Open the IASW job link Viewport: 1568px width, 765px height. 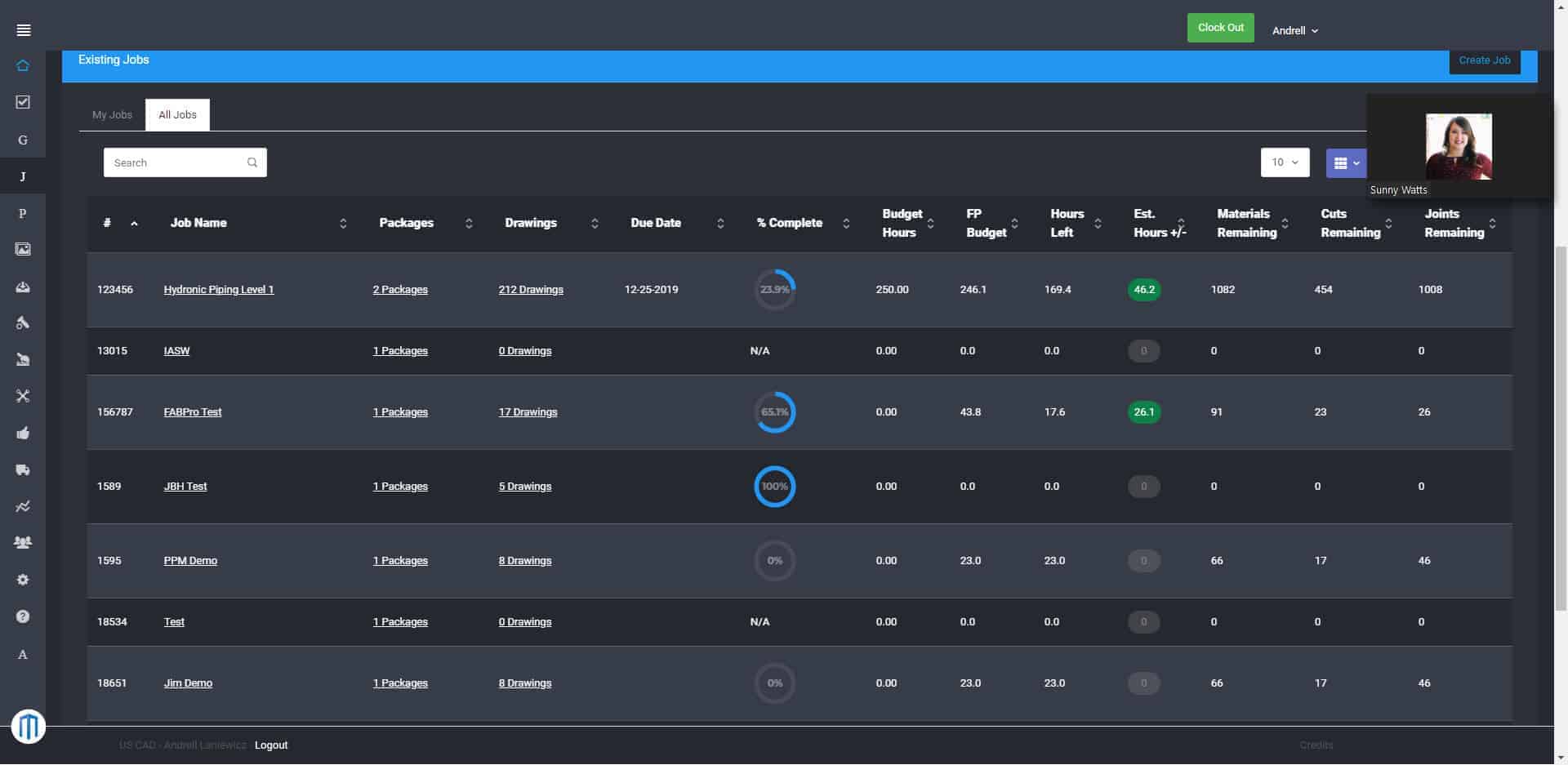176,351
